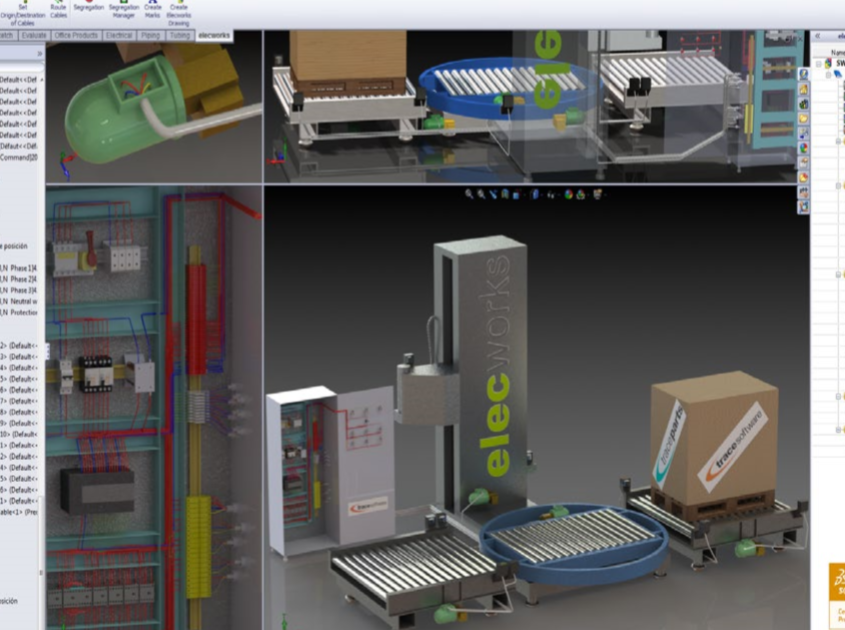
Task: Select the 'N Phase 3' tree row
Action: [x=19, y=290]
